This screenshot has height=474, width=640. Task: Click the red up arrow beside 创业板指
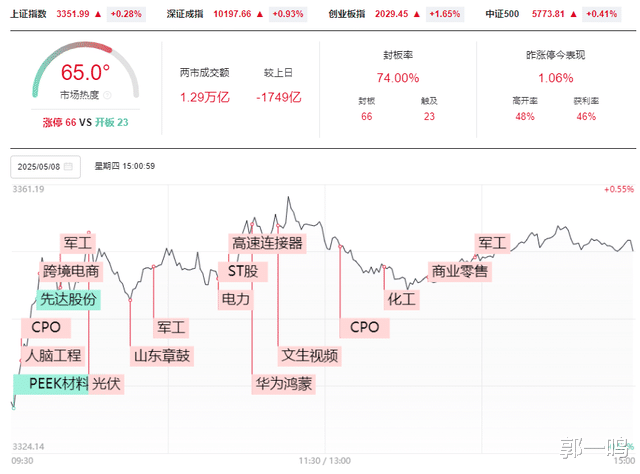[416, 14]
